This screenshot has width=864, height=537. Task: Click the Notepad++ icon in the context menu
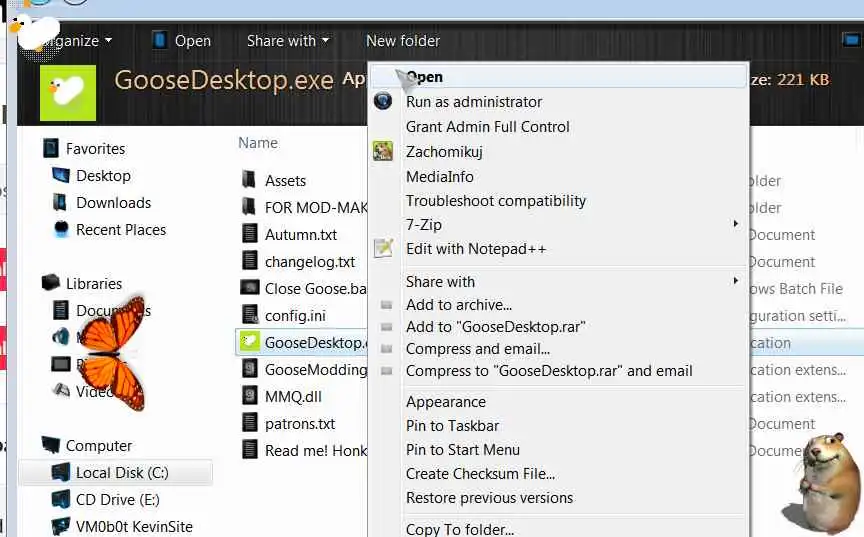[x=383, y=248]
